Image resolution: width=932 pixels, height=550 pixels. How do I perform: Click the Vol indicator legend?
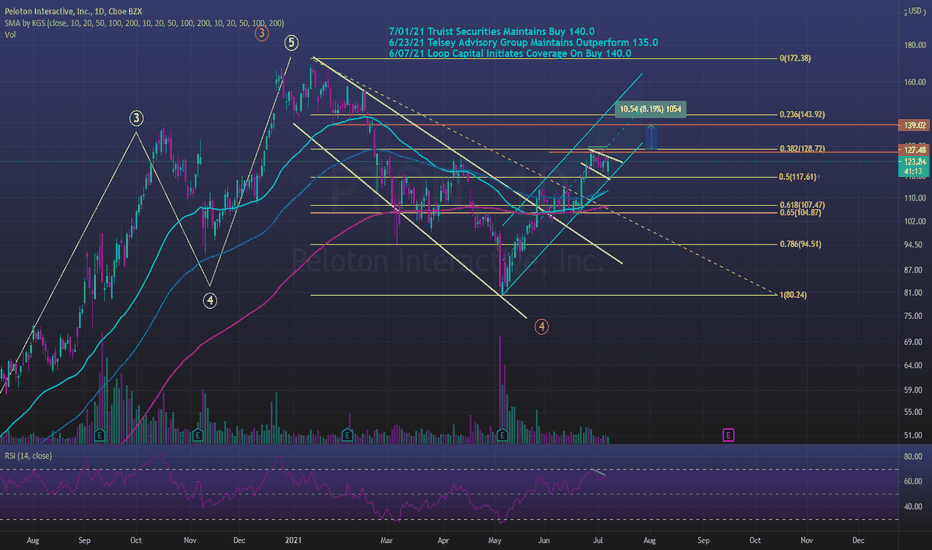(10, 35)
